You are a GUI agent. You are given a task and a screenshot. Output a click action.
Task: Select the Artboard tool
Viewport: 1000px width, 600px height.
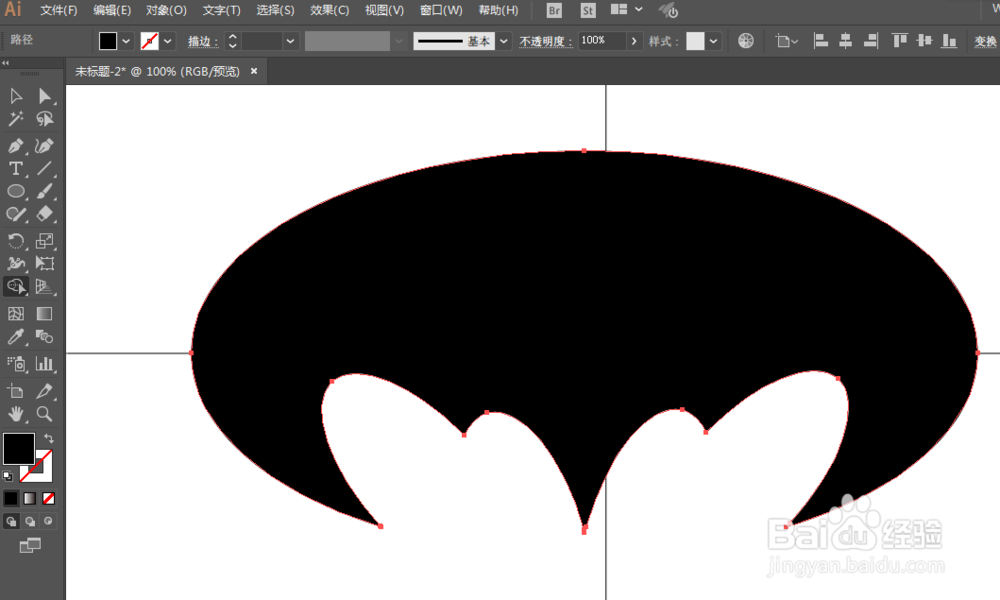coord(16,391)
